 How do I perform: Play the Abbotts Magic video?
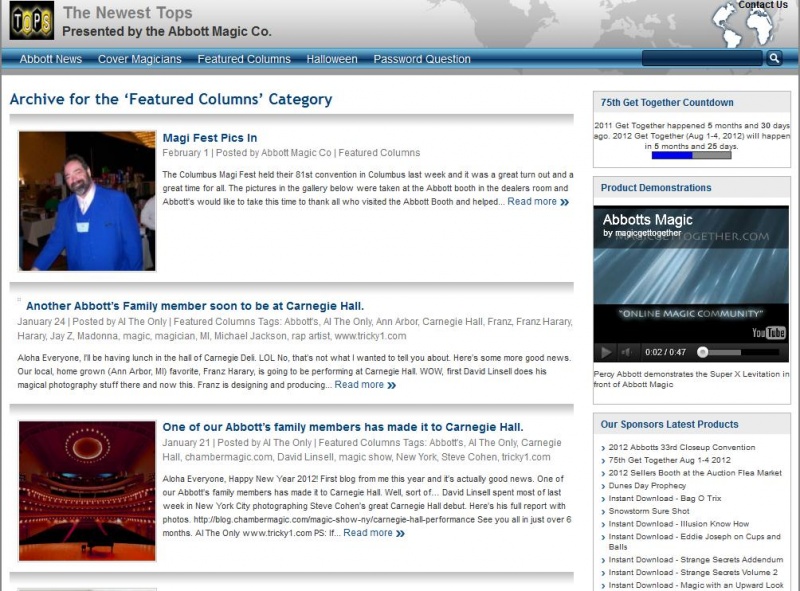pyautogui.click(x=605, y=352)
